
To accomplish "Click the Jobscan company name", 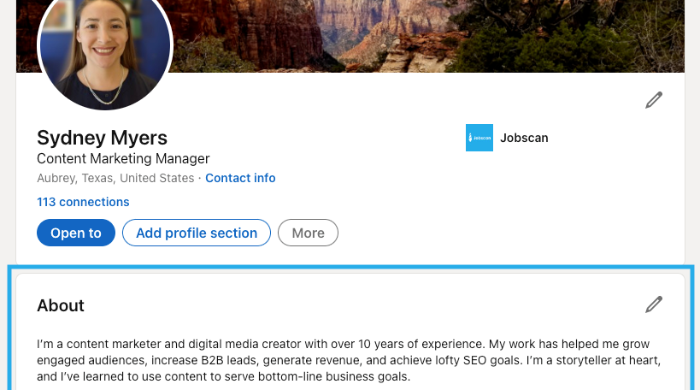I will (x=524, y=138).
